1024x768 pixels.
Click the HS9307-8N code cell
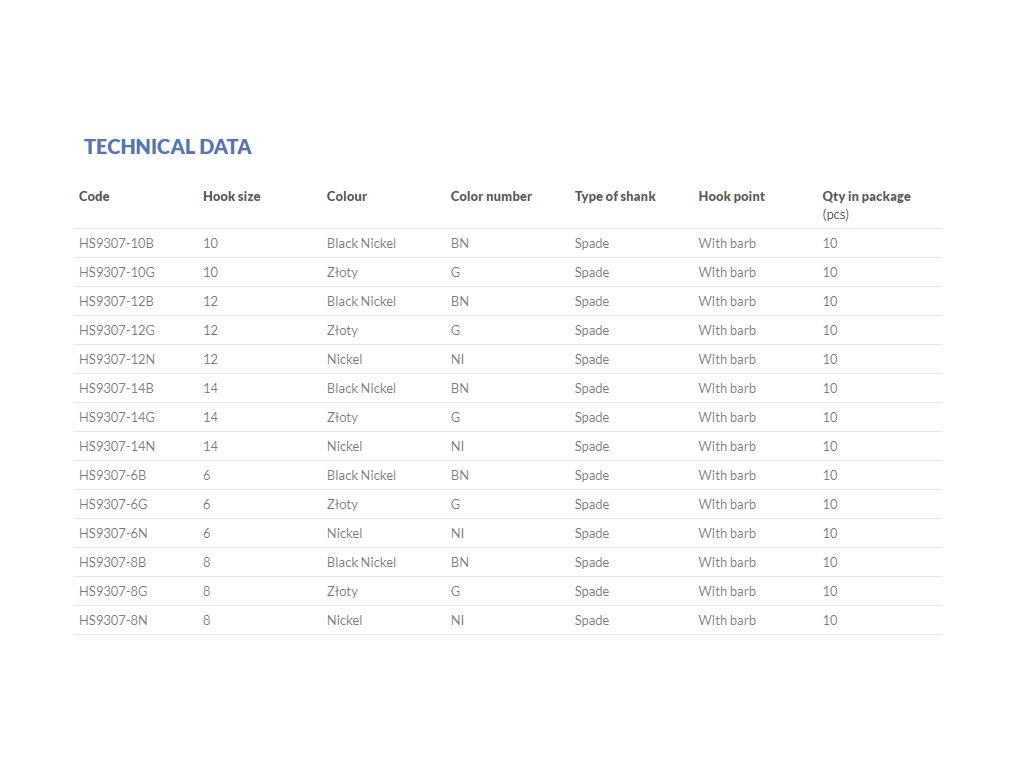(113, 620)
